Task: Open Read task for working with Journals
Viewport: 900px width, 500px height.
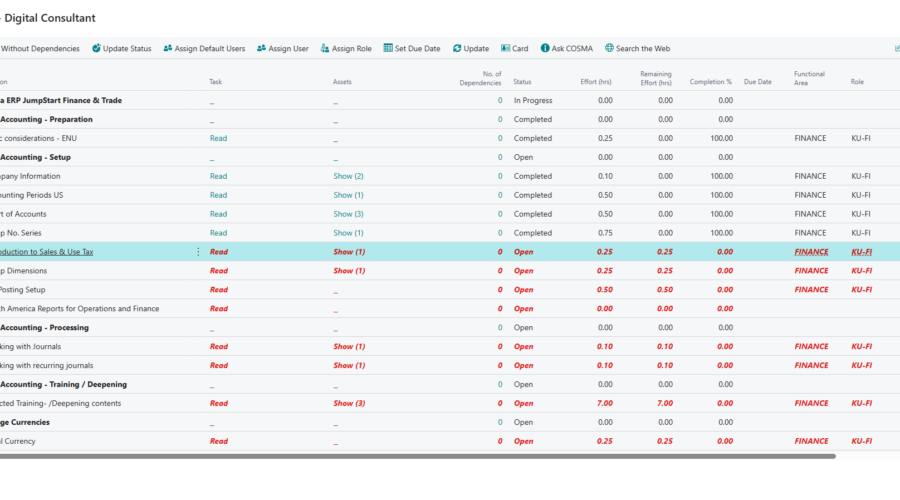Action: coord(219,347)
